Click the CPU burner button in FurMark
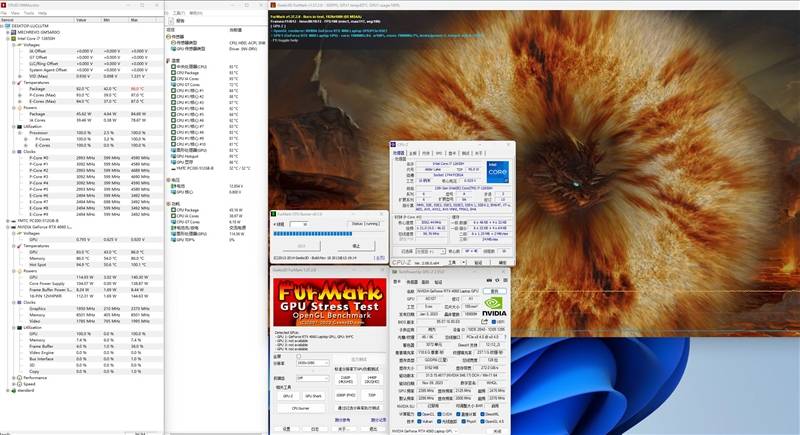 point(300,408)
